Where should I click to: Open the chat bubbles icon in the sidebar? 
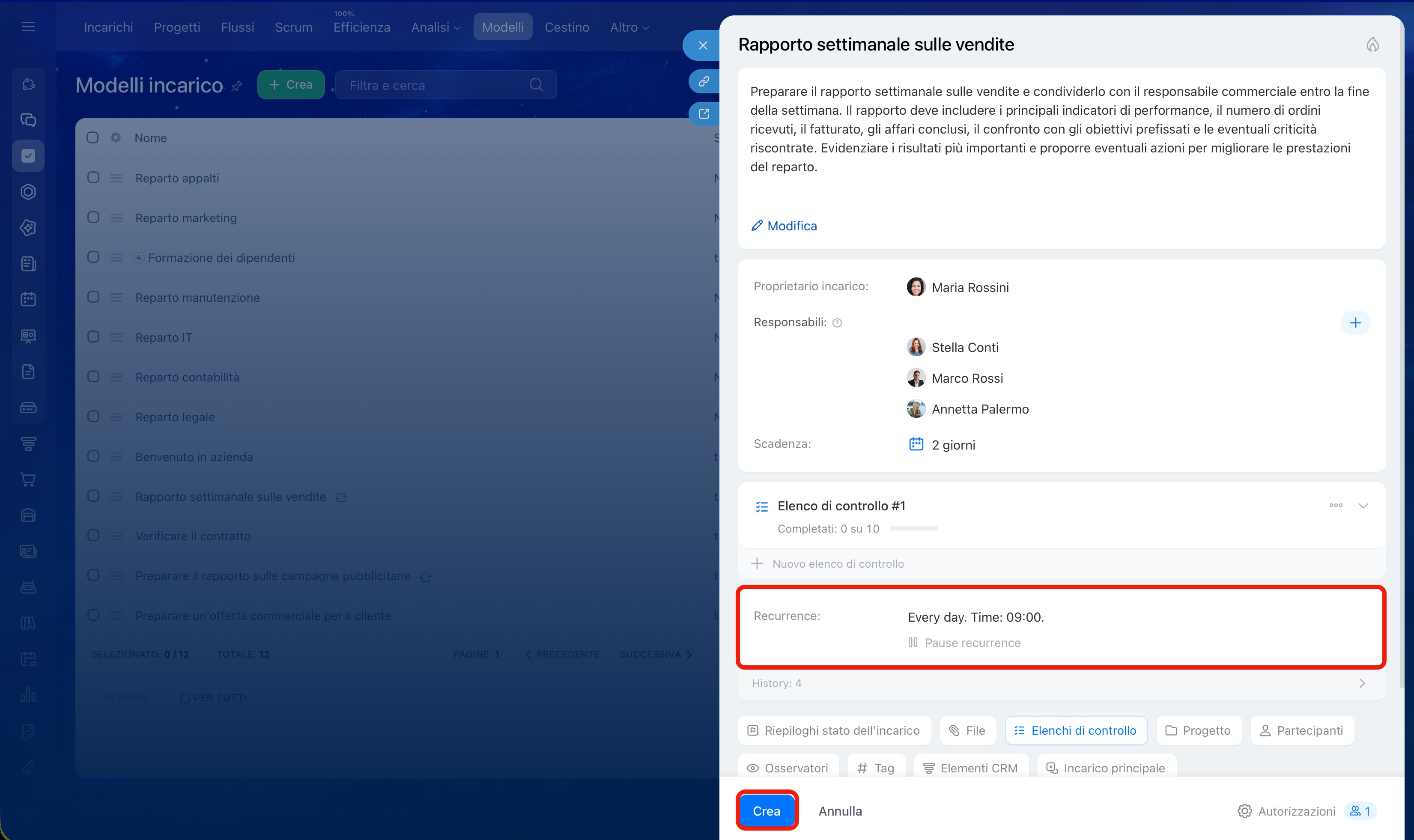pyautogui.click(x=28, y=120)
